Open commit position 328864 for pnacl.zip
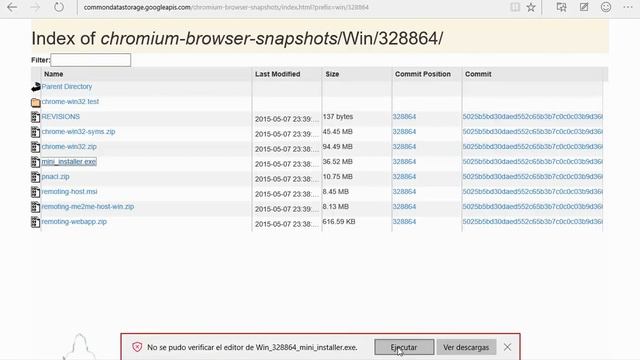 click(404, 177)
